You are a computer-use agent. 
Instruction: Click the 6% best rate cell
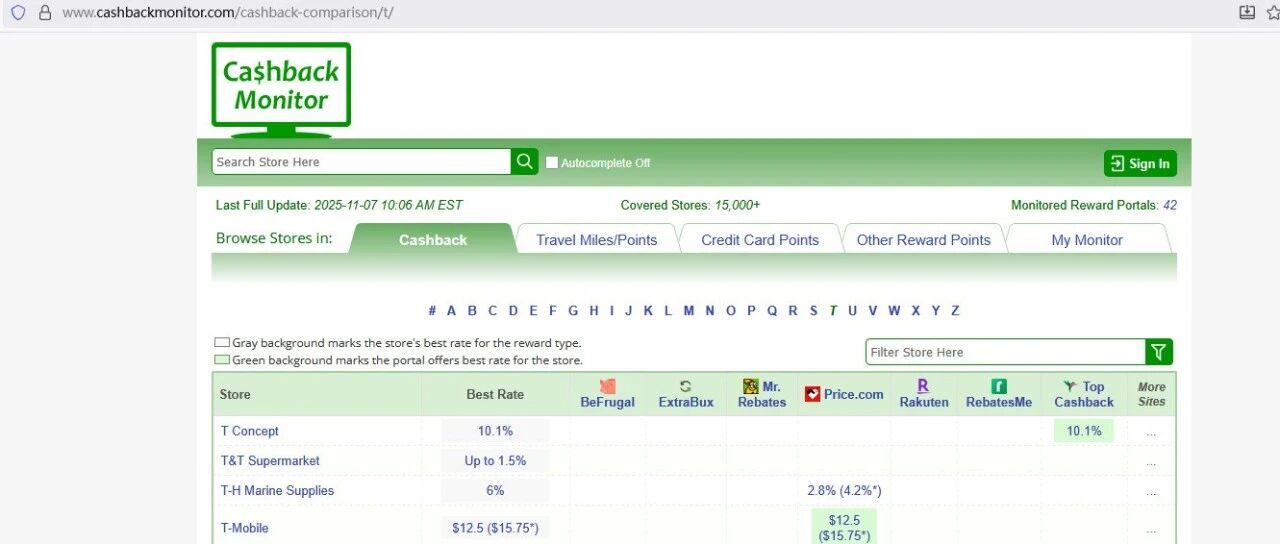[x=495, y=491]
